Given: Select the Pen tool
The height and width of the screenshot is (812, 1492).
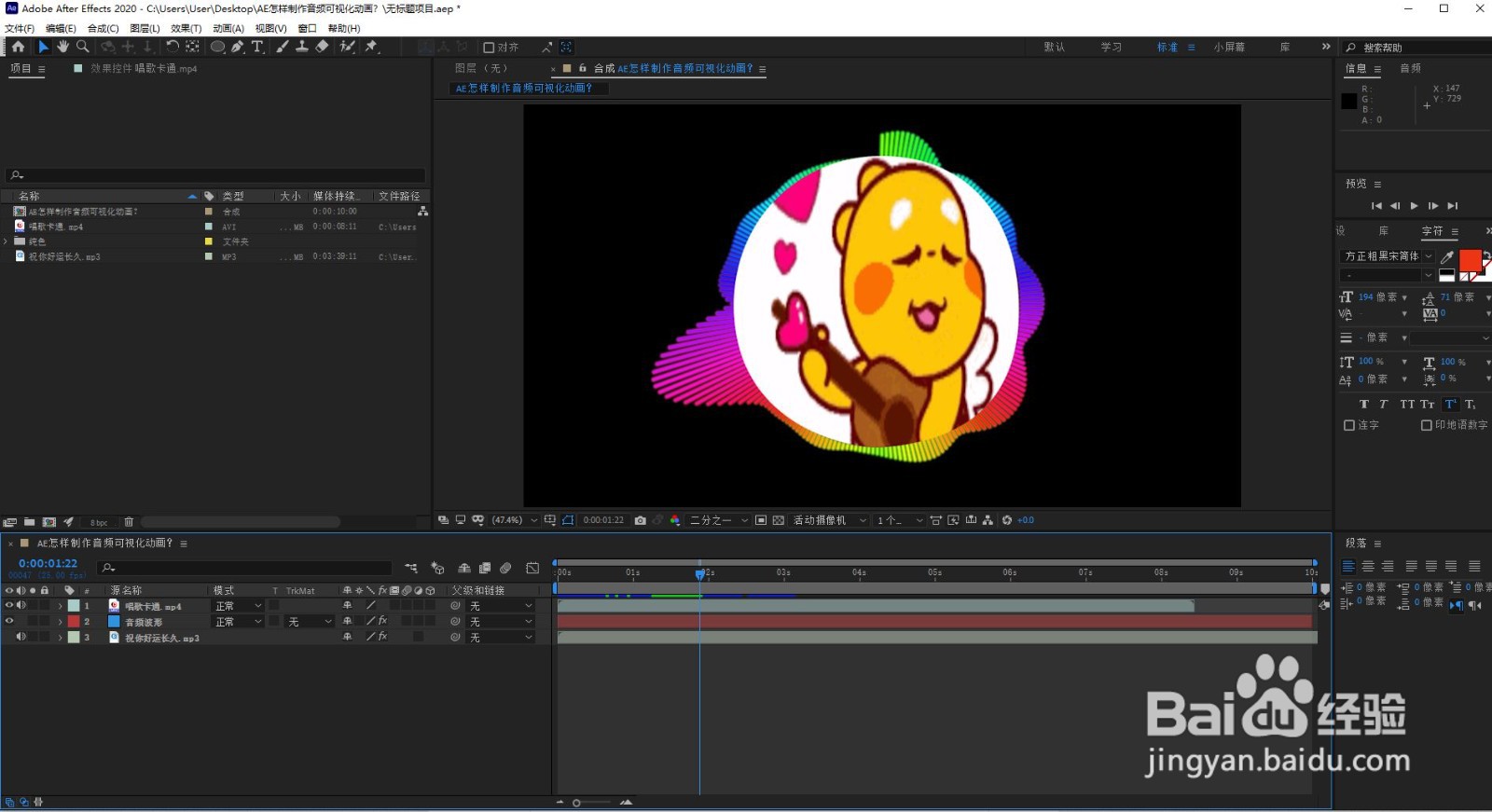Looking at the screenshot, I should 238,47.
